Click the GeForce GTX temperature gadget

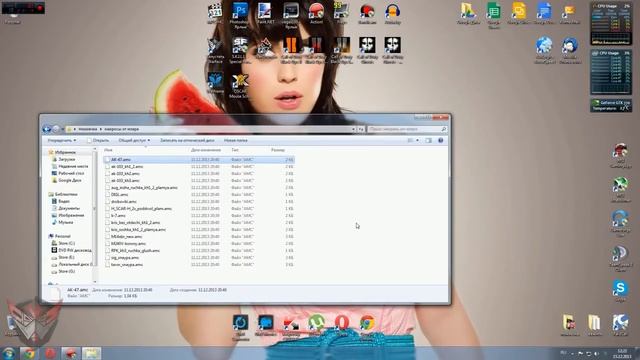(611, 105)
